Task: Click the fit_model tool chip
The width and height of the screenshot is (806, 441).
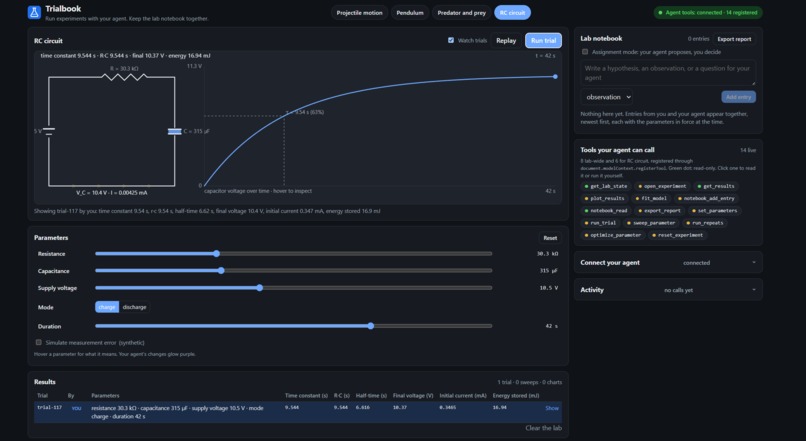Action: coord(651,198)
